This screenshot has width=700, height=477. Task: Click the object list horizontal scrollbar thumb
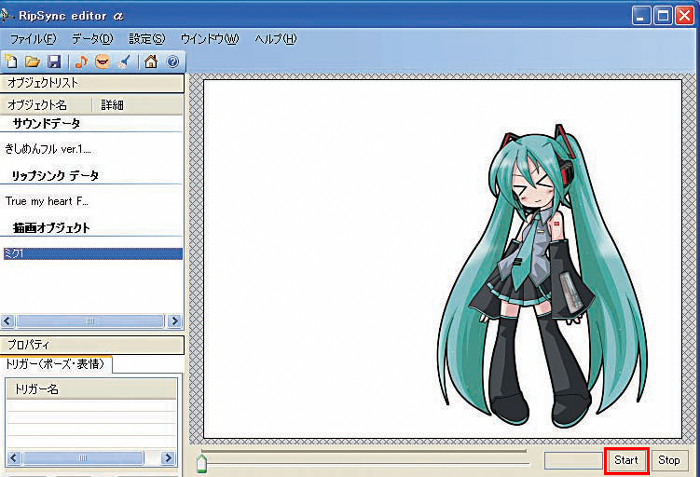[90, 321]
